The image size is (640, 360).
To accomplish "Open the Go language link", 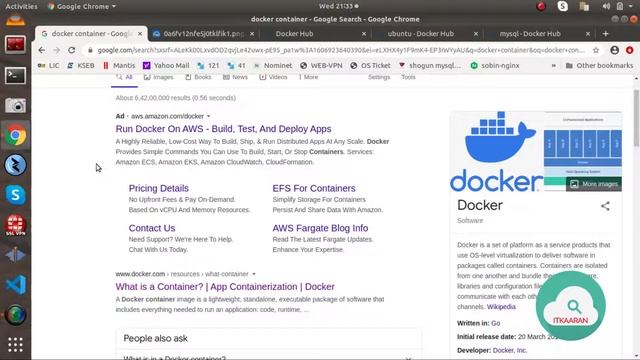I will 496,323.
